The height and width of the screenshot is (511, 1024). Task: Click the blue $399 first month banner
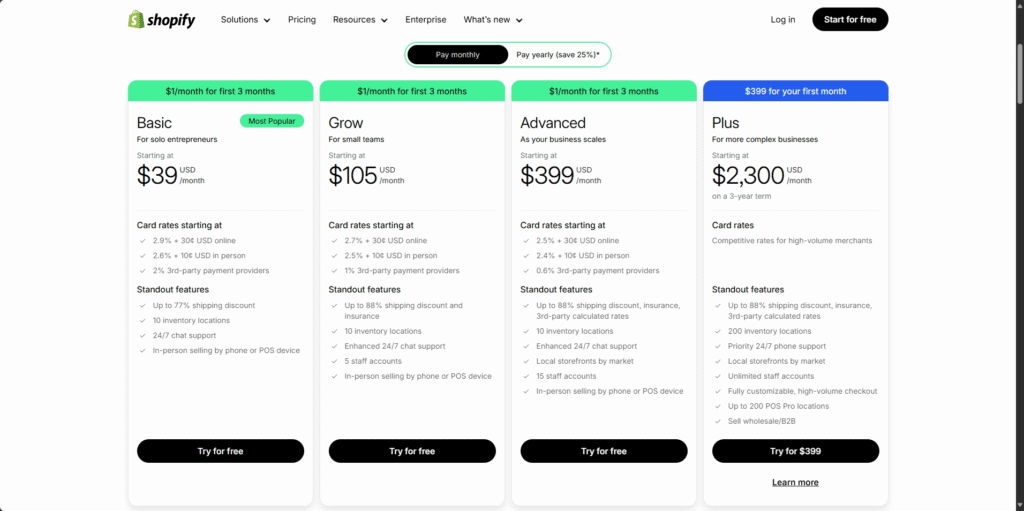click(795, 91)
